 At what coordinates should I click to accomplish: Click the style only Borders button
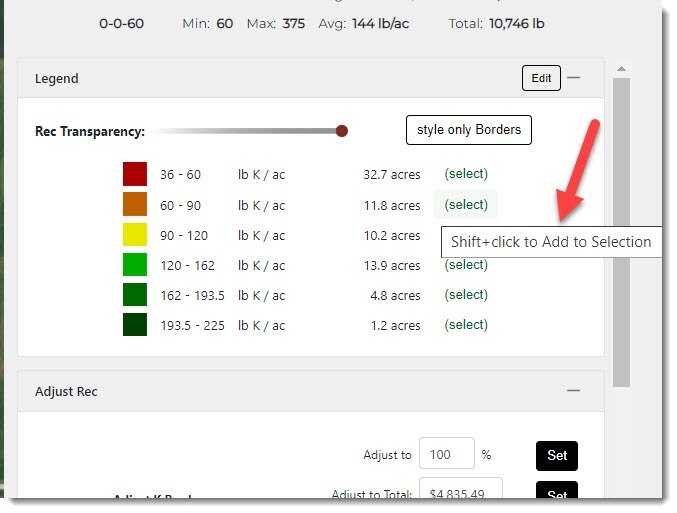pos(469,130)
